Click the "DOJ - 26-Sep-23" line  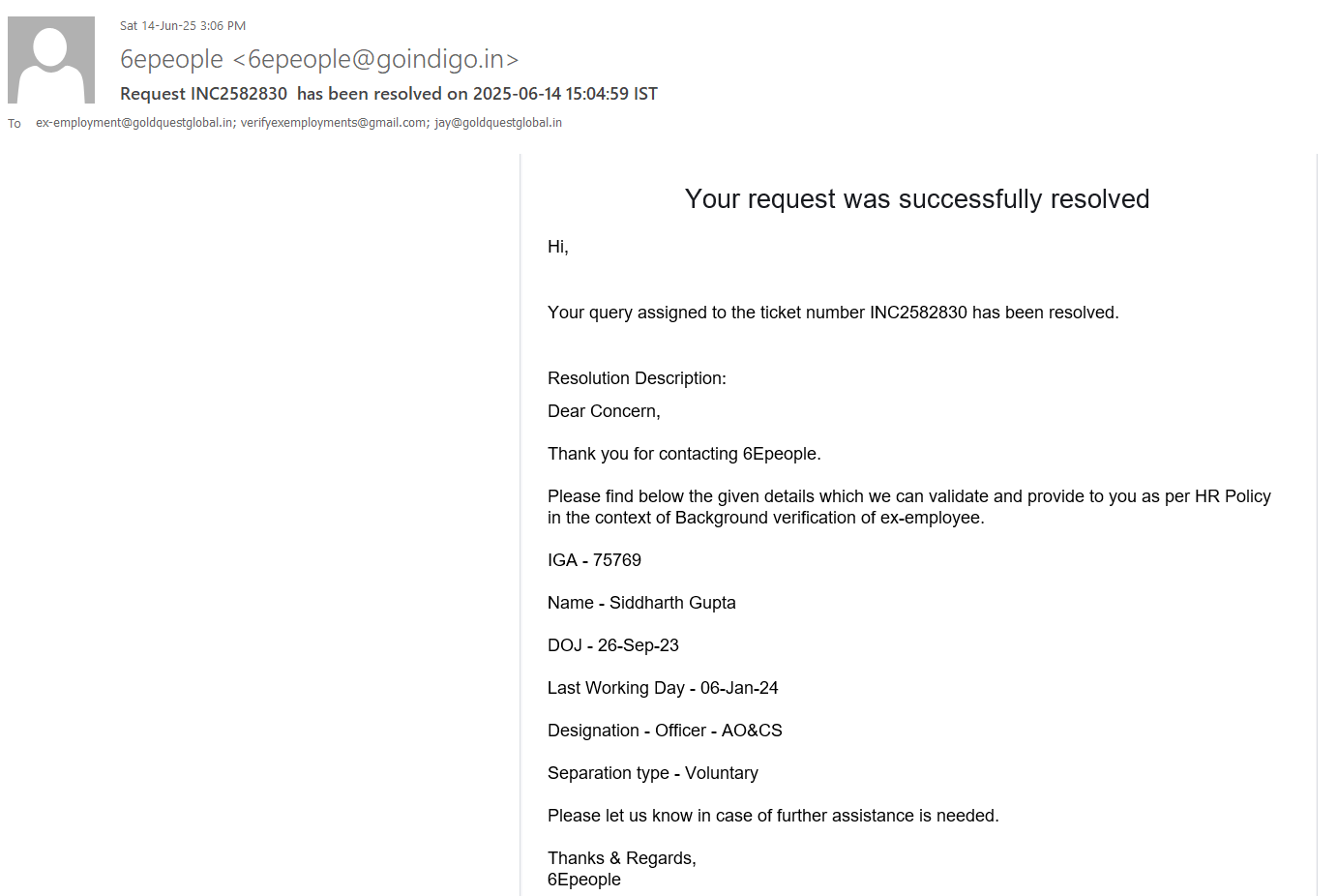pyautogui.click(x=613, y=645)
